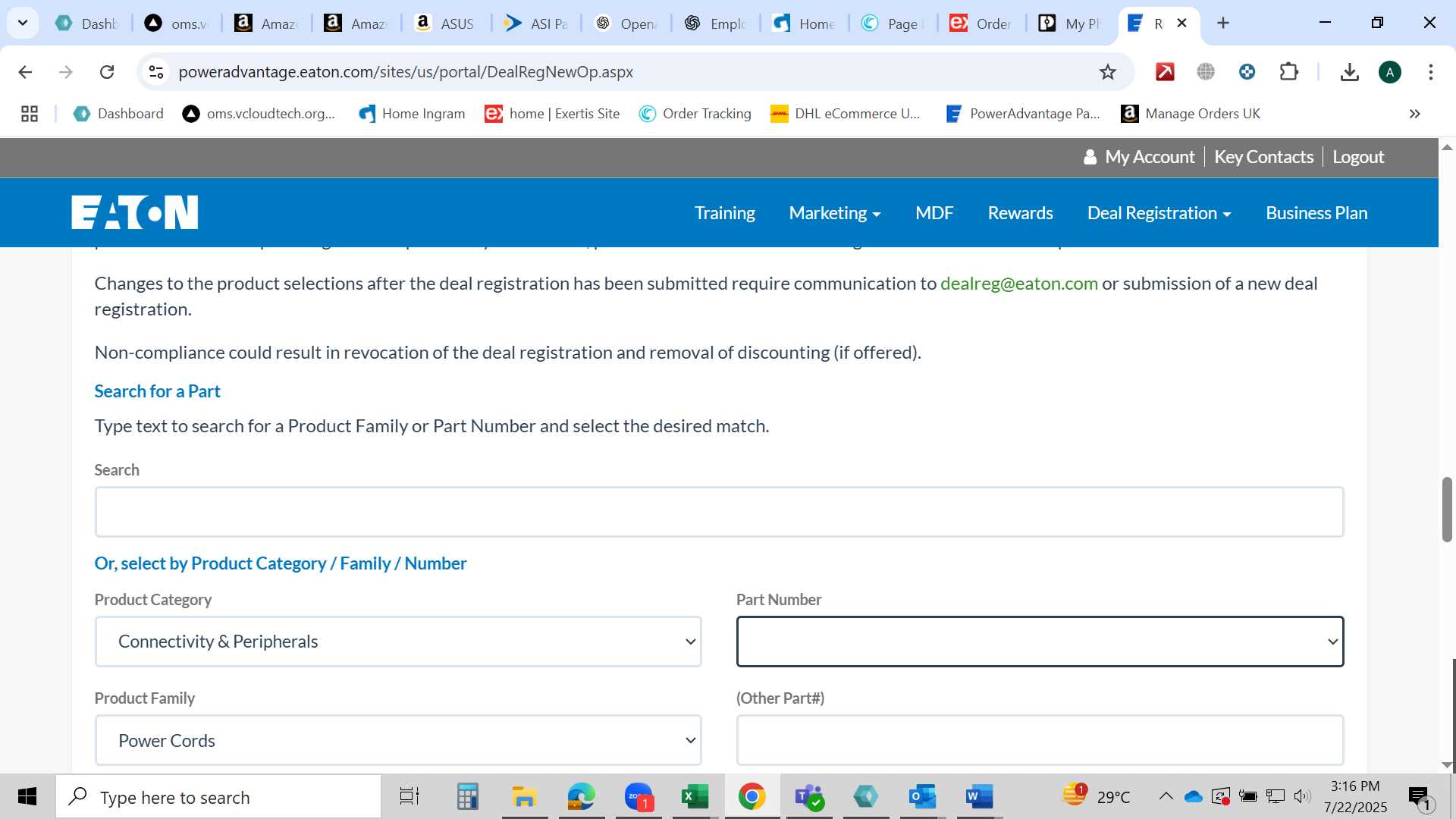Click the (Other Part#) input field
Screen dimensions: 1456x819
click(x=1040, y=740)
